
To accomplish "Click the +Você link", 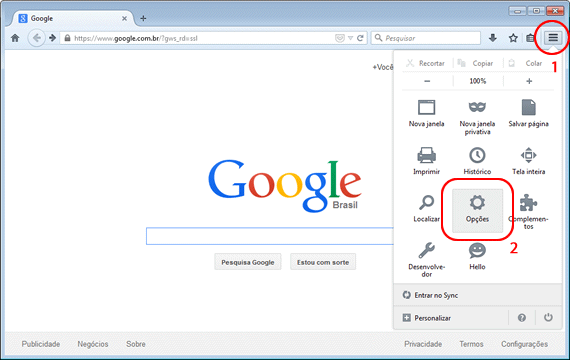I will [383, 67].
